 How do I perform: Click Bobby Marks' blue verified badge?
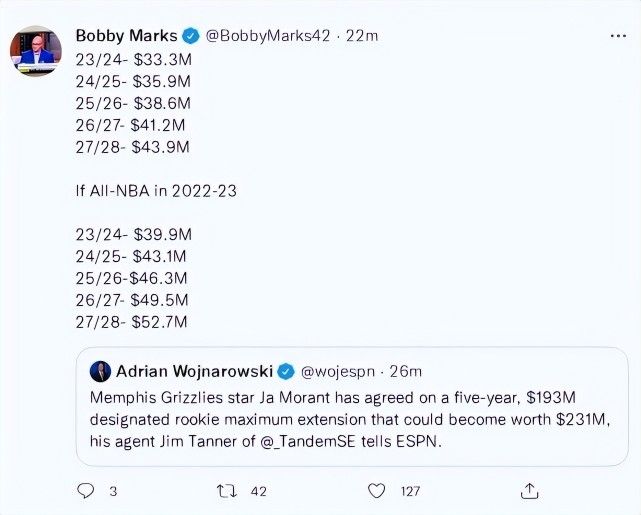pyautogui.click(x=192, y=36)
